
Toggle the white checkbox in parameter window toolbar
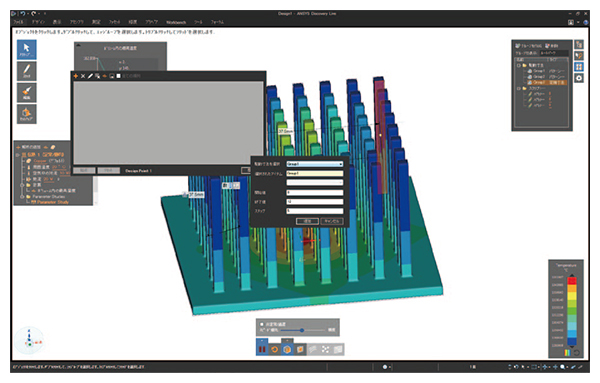tap(119, 76)
